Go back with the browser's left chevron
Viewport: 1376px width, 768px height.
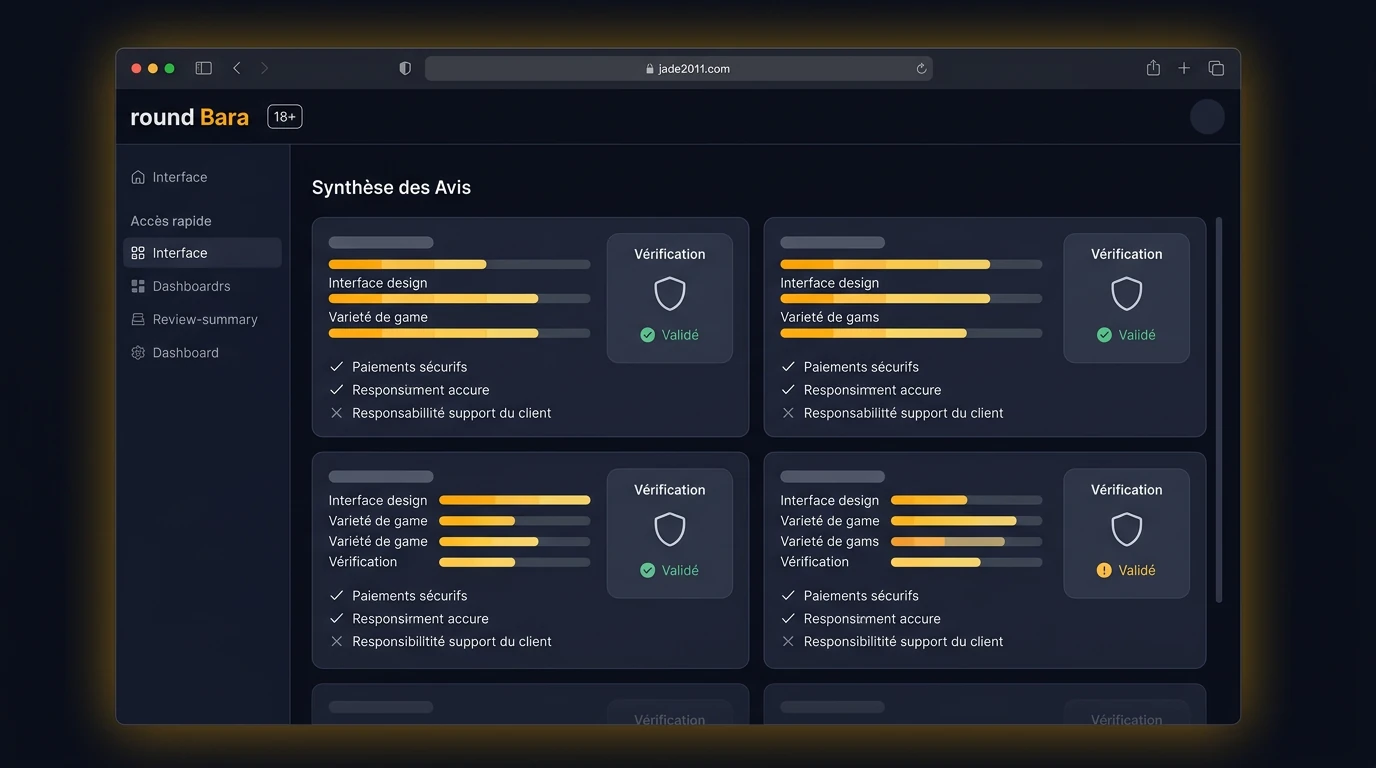click(x=237, y=68)
